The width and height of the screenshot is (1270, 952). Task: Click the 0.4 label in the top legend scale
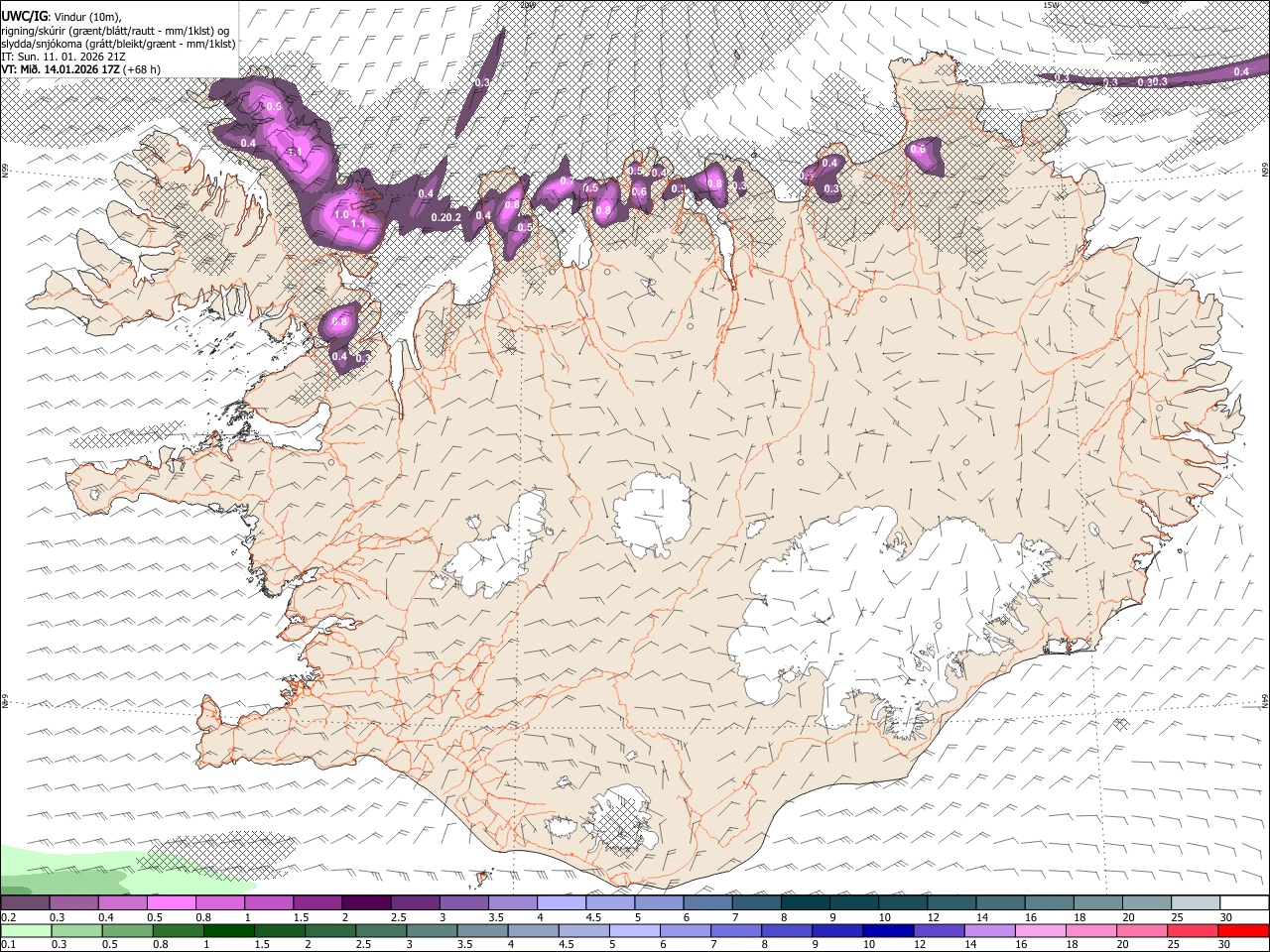pyautogui.click(x=106, y=917)
